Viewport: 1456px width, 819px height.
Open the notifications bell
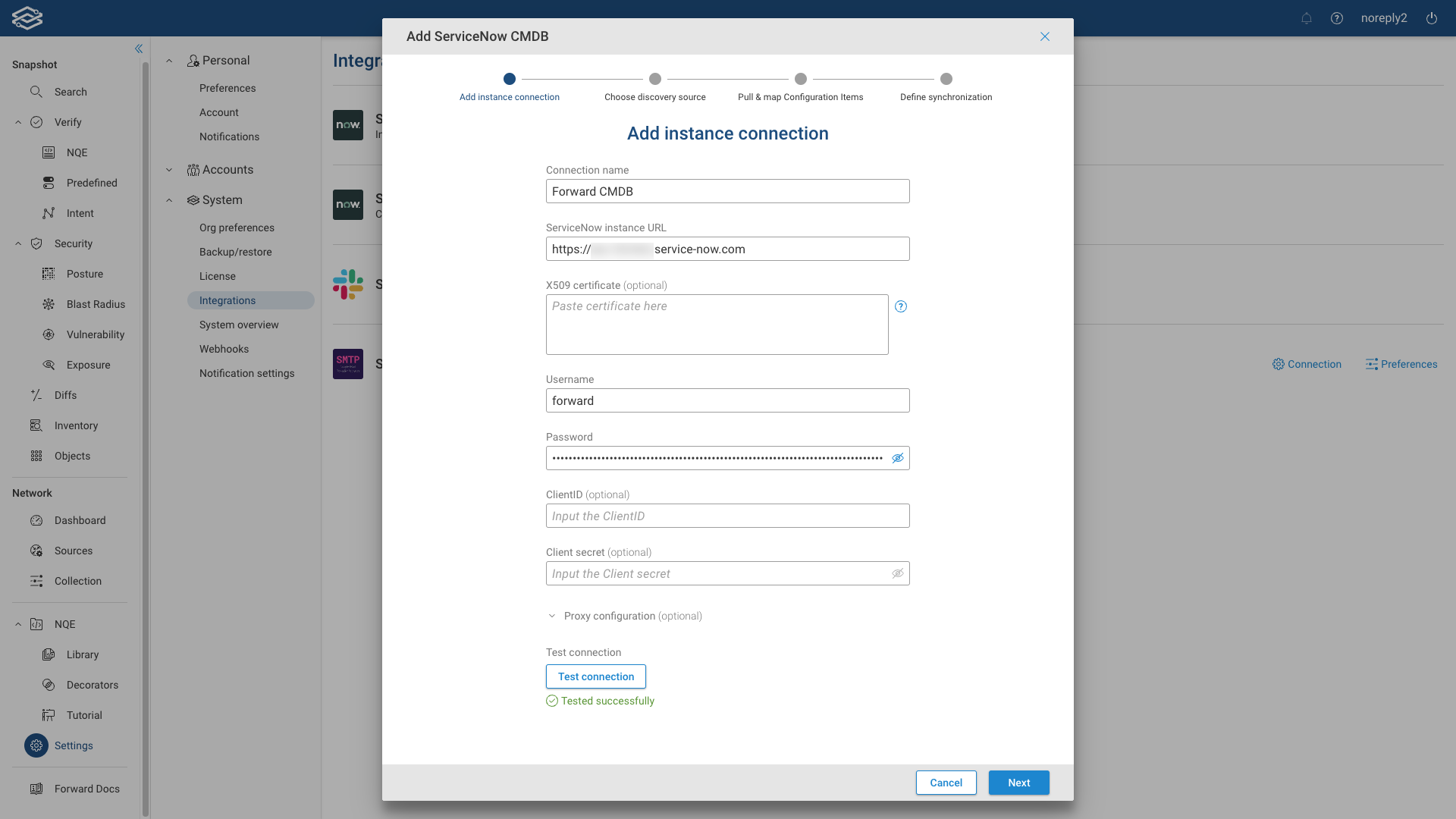tap(1307, 18)
